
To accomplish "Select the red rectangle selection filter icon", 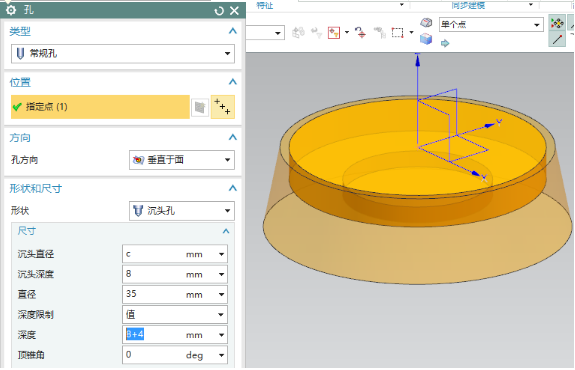I will pos(334,33).
